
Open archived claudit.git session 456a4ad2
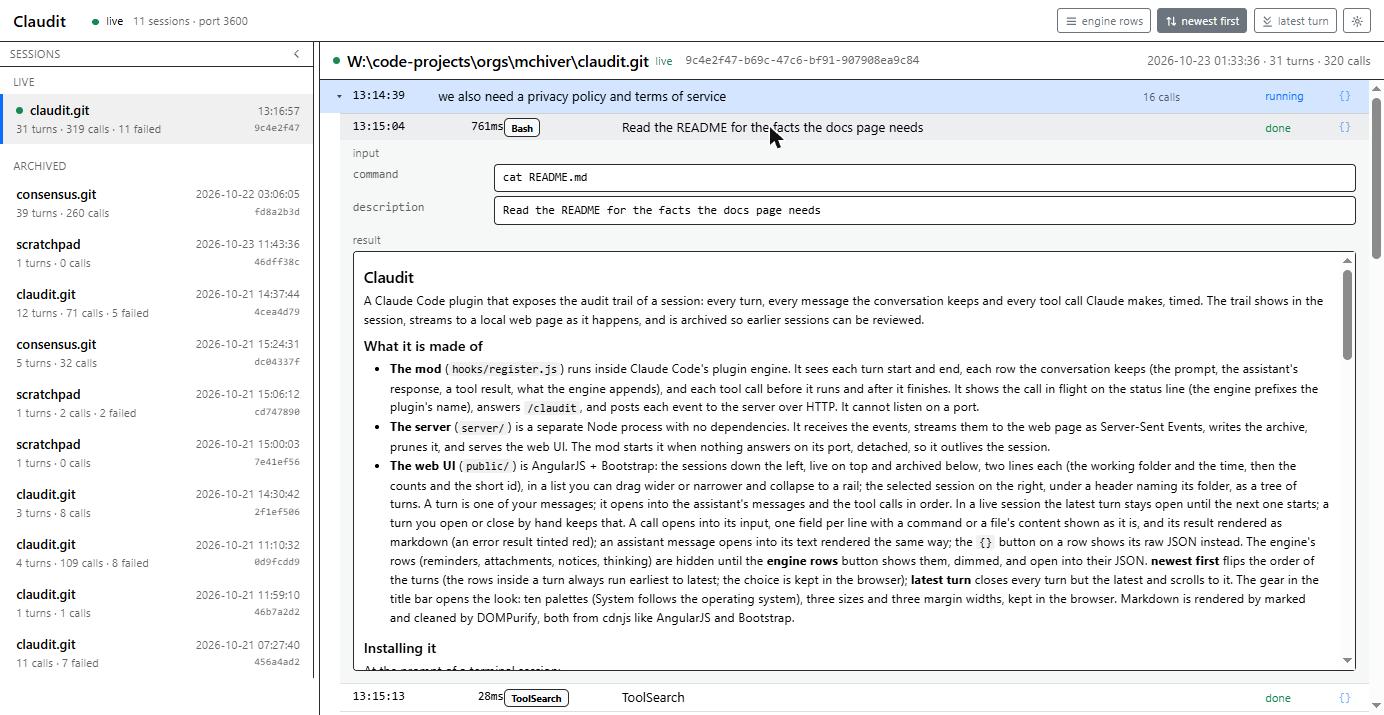[x=157, y=653]
